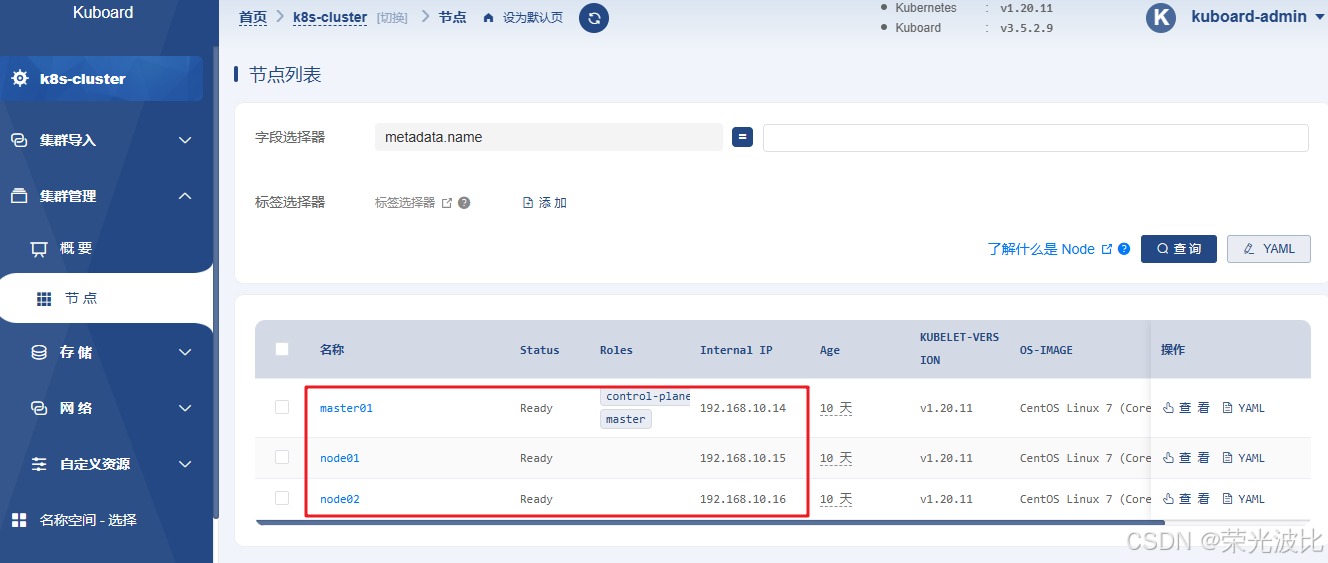Click the equals operator icon in 字段选择器
Screen dimensions: 1328x563
(742, 137)
